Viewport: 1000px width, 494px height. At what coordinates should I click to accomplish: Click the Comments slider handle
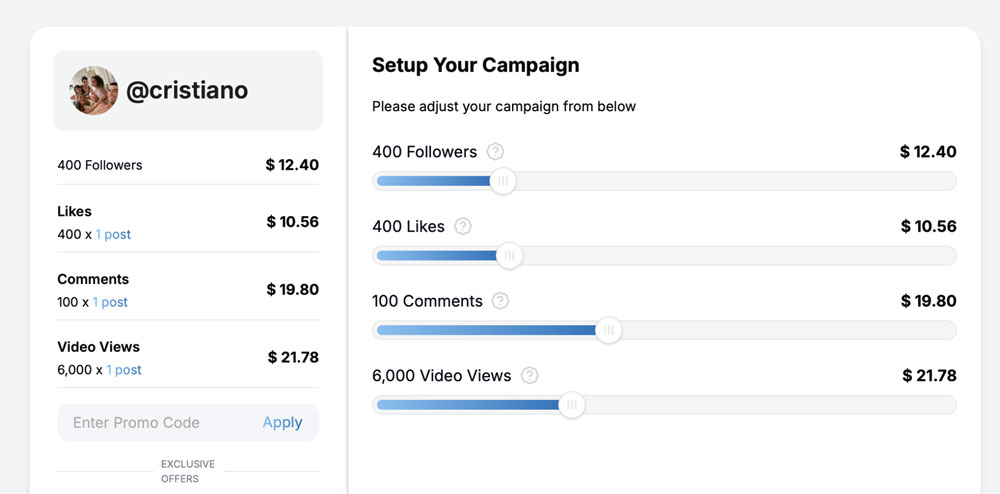[608, 331]
